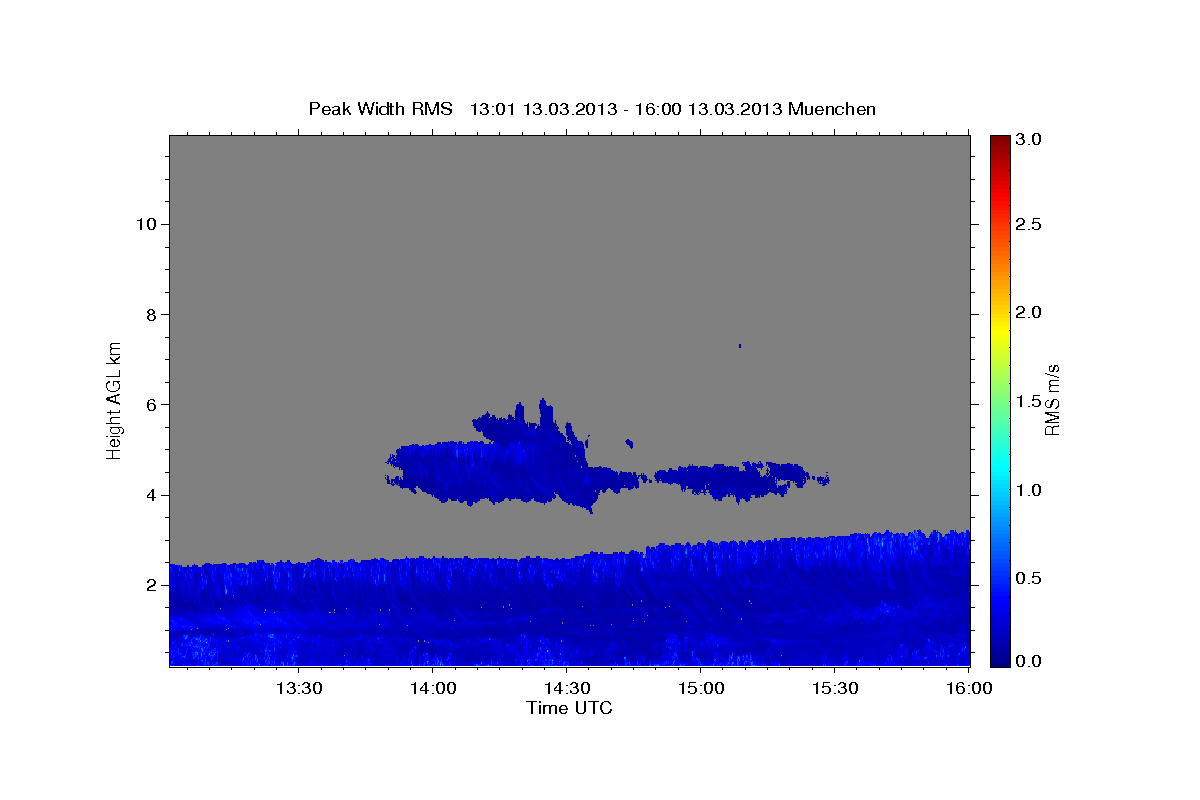Click the height tick label 2

click(x=150, y=585)
